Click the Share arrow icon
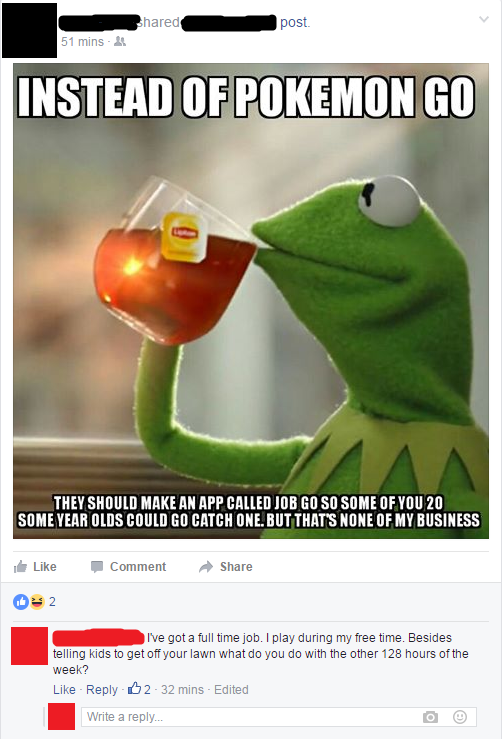The width and height of the screenshot is (502, 739). click(x=206, y=567)
